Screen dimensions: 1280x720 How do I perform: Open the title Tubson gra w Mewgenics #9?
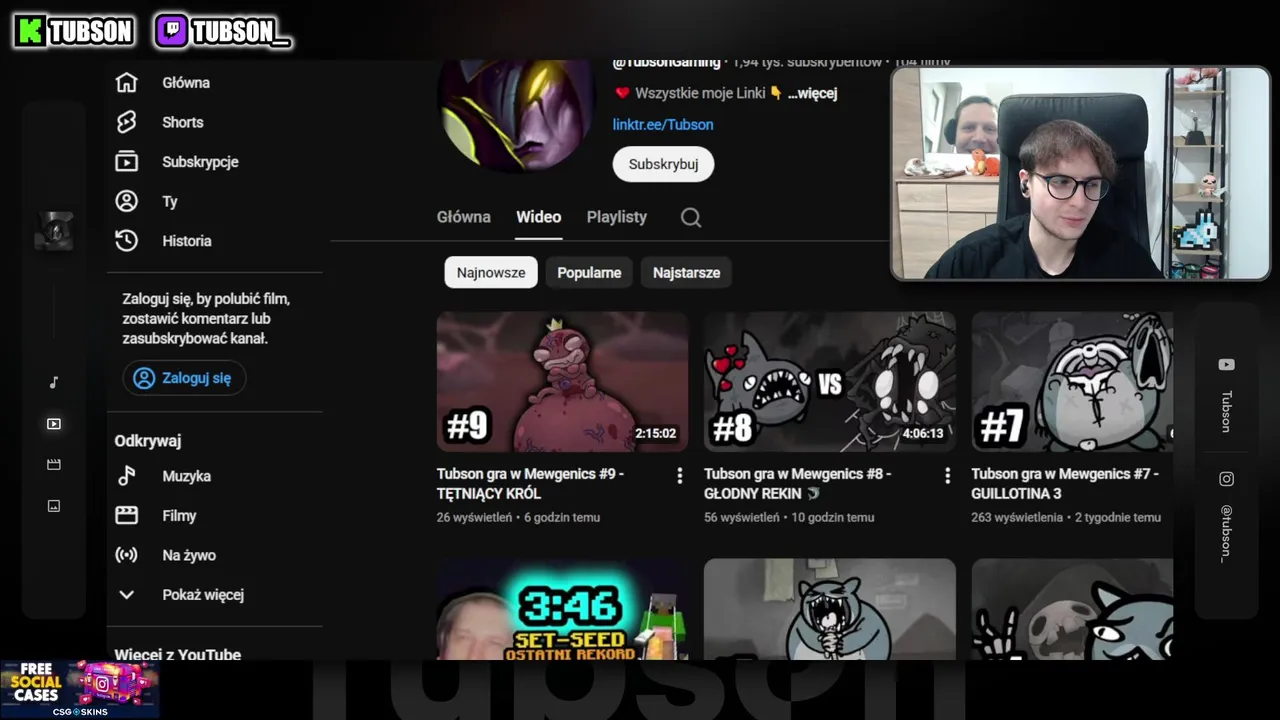tap(530, 484)
